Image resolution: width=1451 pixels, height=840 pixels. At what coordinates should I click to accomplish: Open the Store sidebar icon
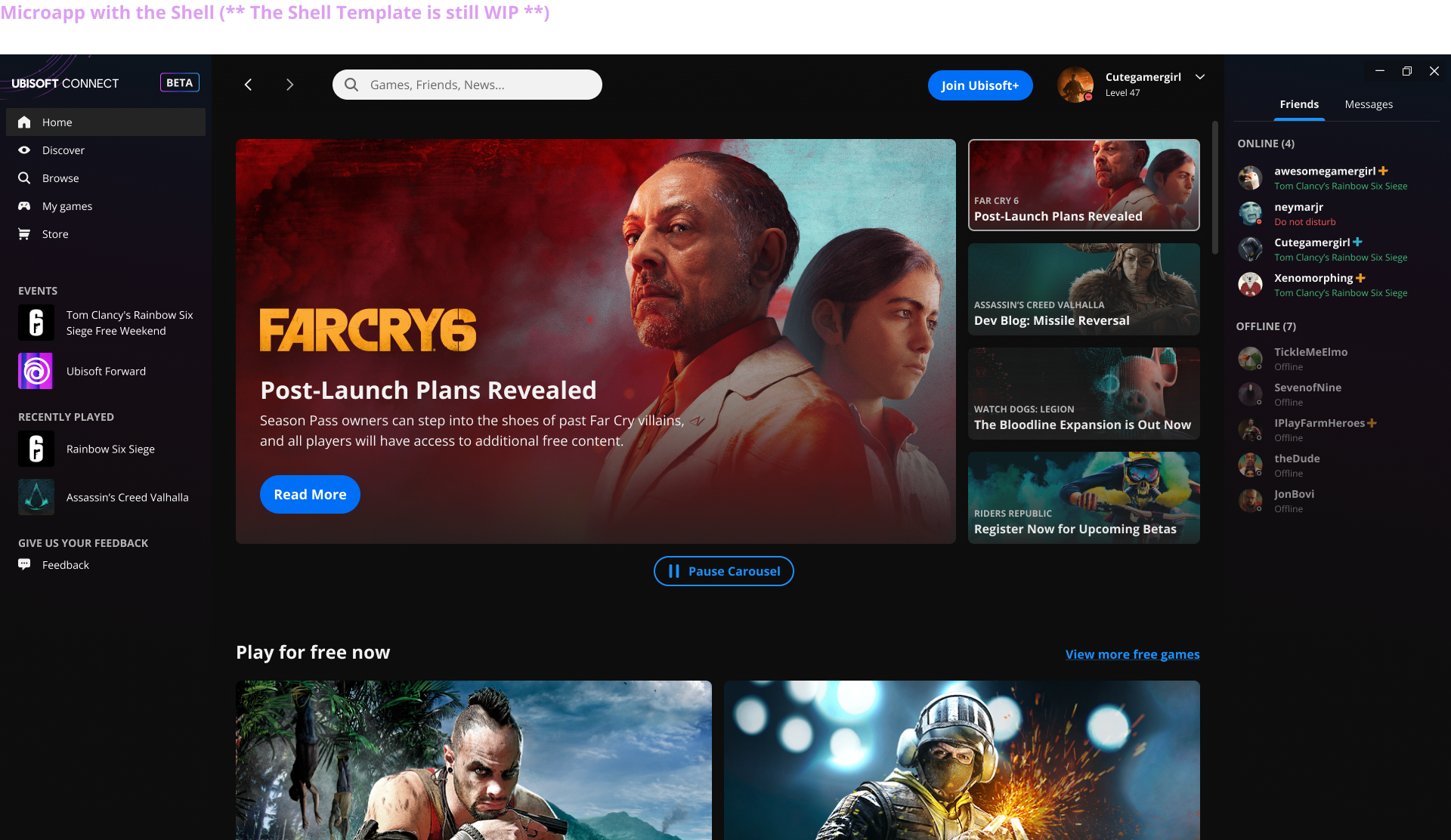(24, 234)
